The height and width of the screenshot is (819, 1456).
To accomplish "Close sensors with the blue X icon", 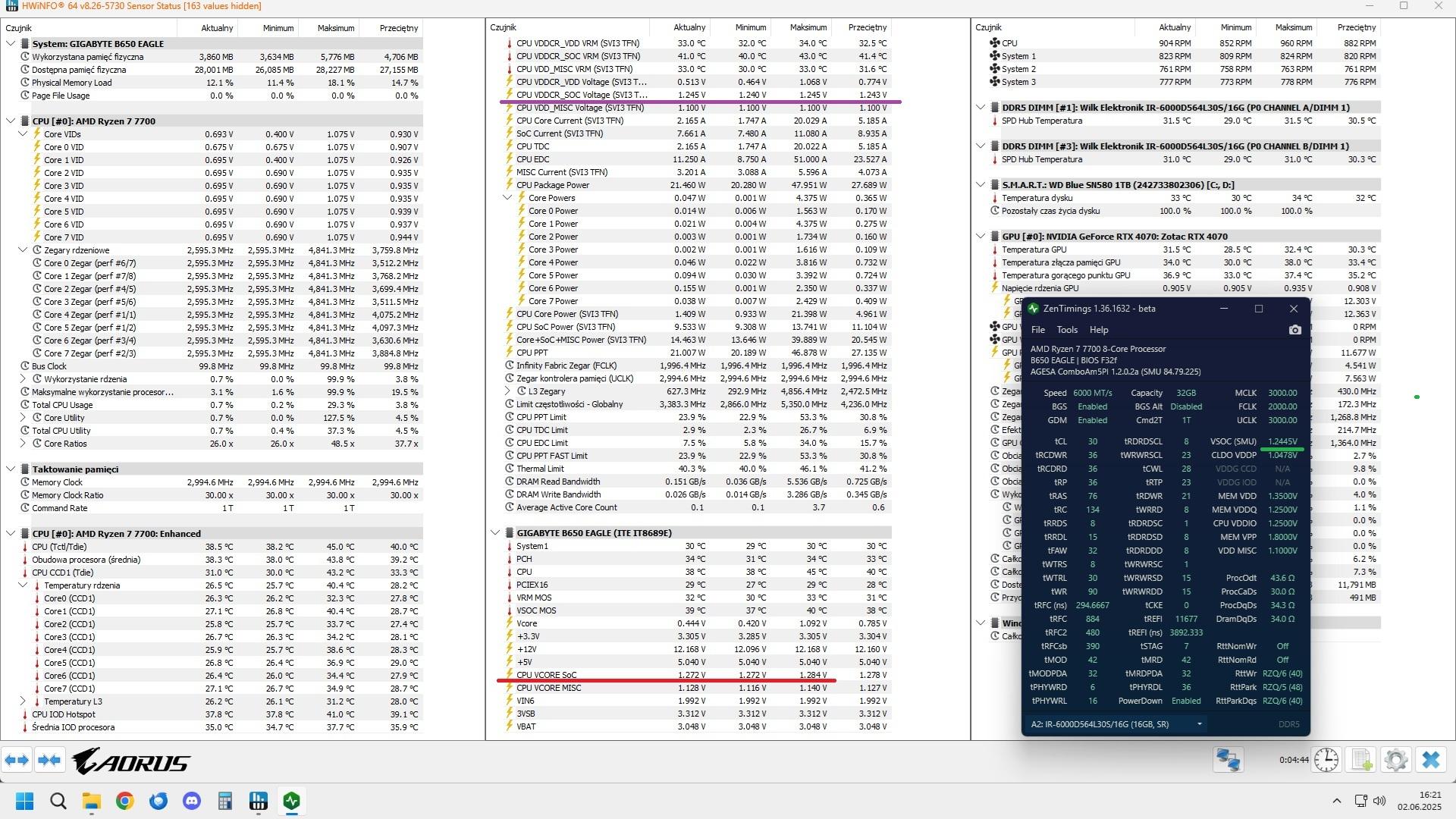I will pyautogui.click(x=1431, y=760).
